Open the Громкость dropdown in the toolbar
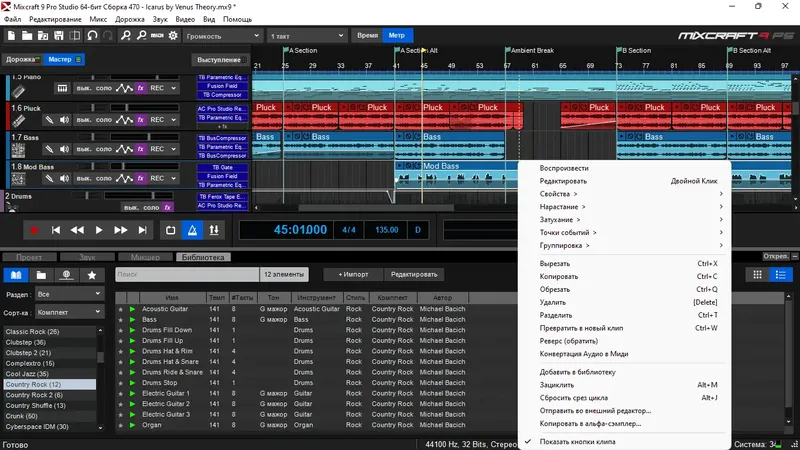The height and width of the screenshot is (450, 800). pos(222,36)
